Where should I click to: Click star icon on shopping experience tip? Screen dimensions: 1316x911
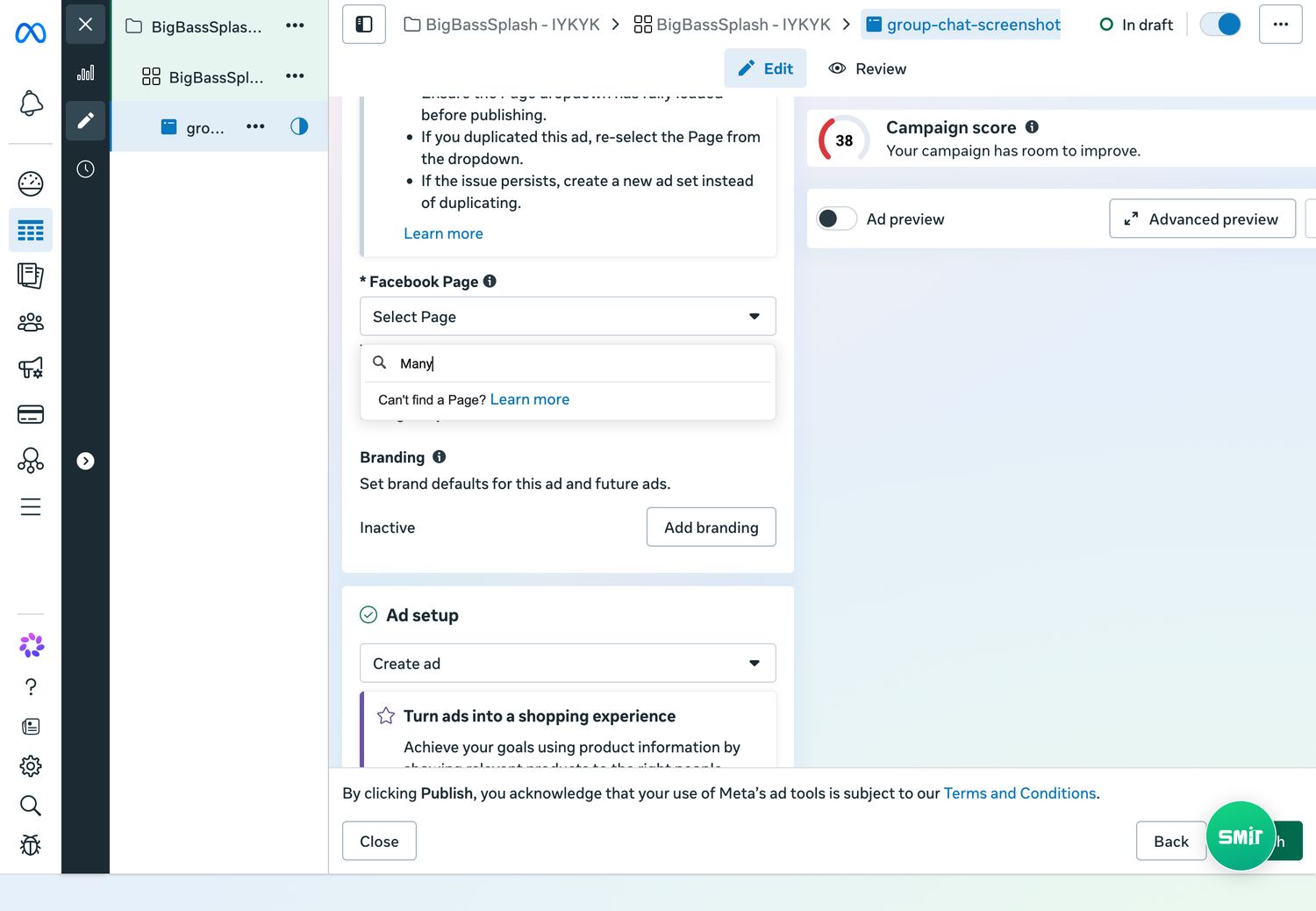tap(385, 716)
